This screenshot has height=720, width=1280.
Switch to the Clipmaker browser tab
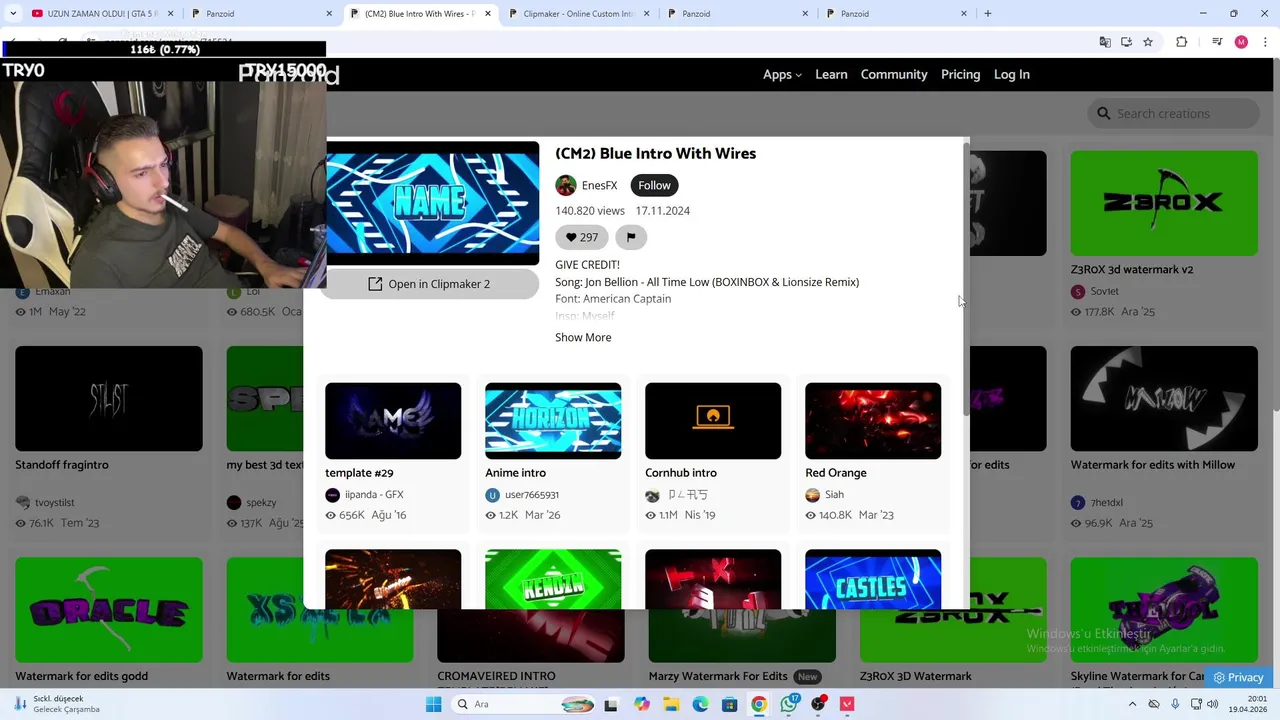point(580,14)
